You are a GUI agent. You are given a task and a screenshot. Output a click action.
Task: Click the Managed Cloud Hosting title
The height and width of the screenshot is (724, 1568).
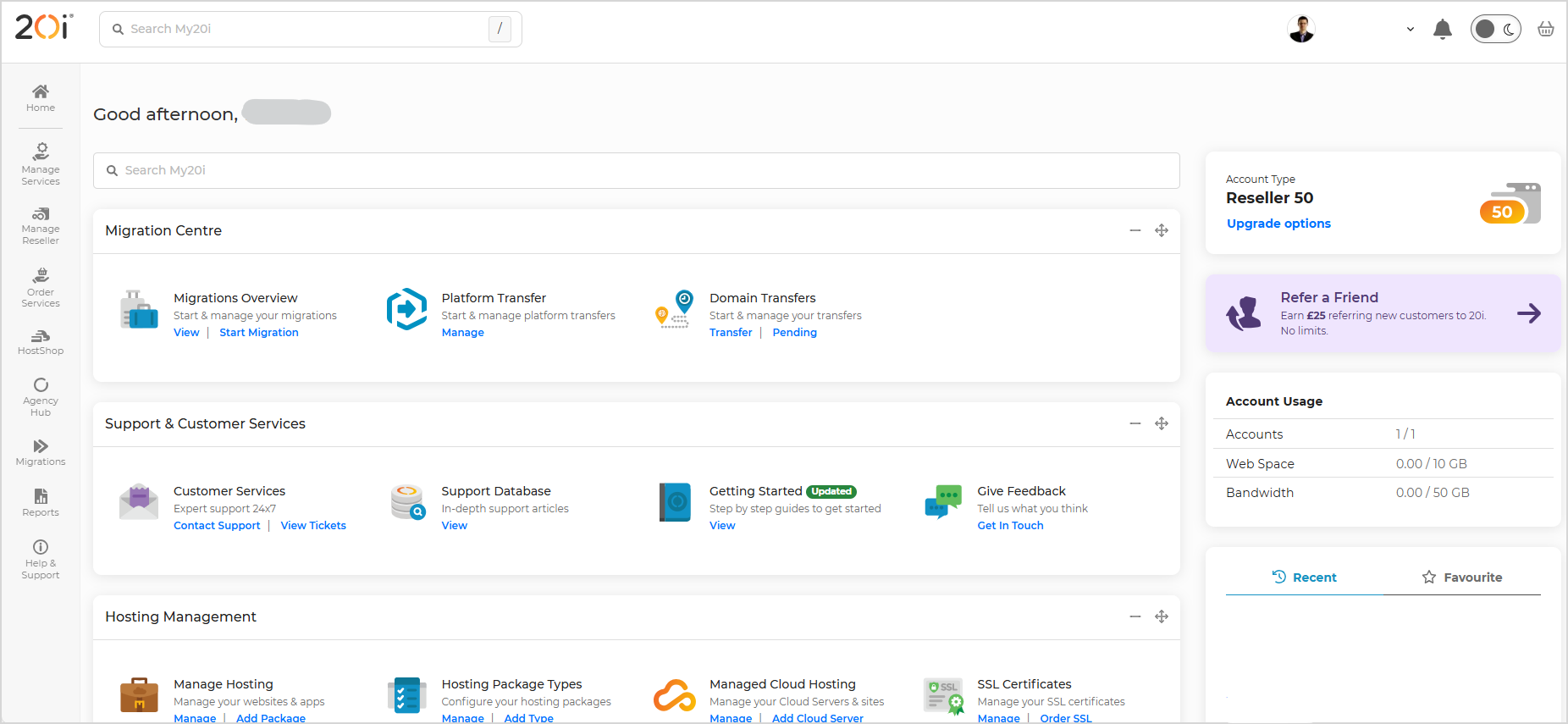(x=782, y=684)
